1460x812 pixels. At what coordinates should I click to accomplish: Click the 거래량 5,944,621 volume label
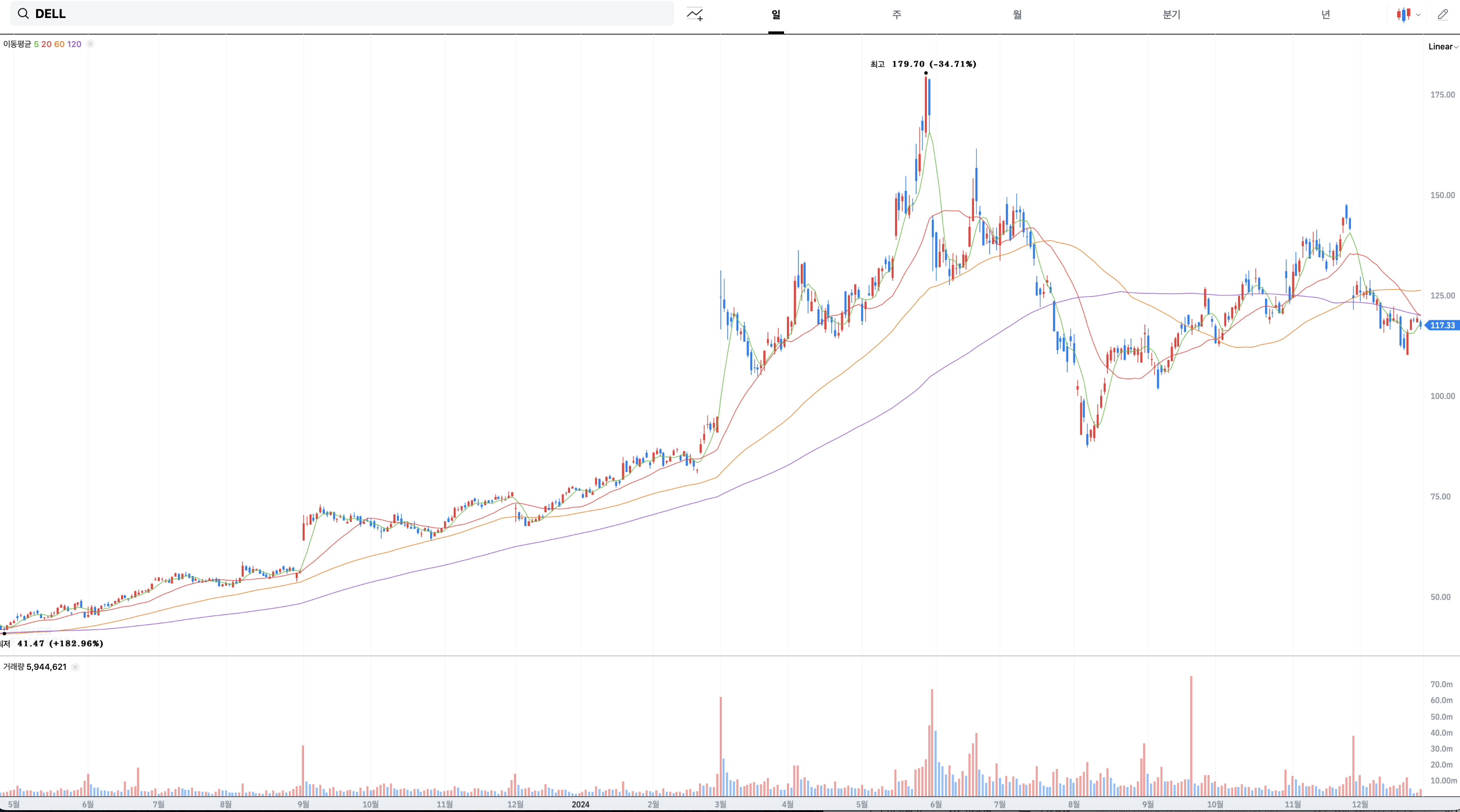[x=35, y=667]
